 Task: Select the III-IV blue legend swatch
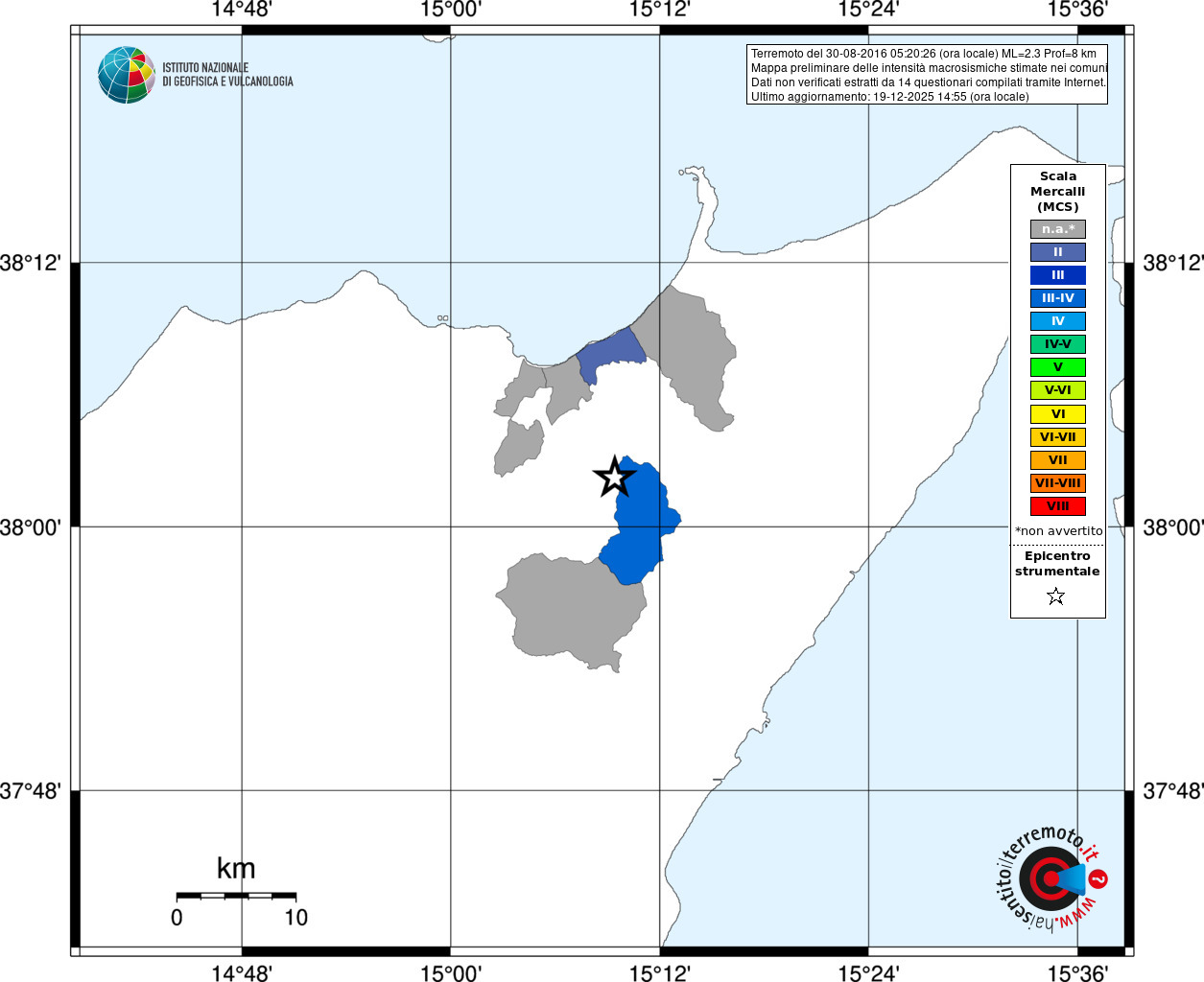(1058, 298)
